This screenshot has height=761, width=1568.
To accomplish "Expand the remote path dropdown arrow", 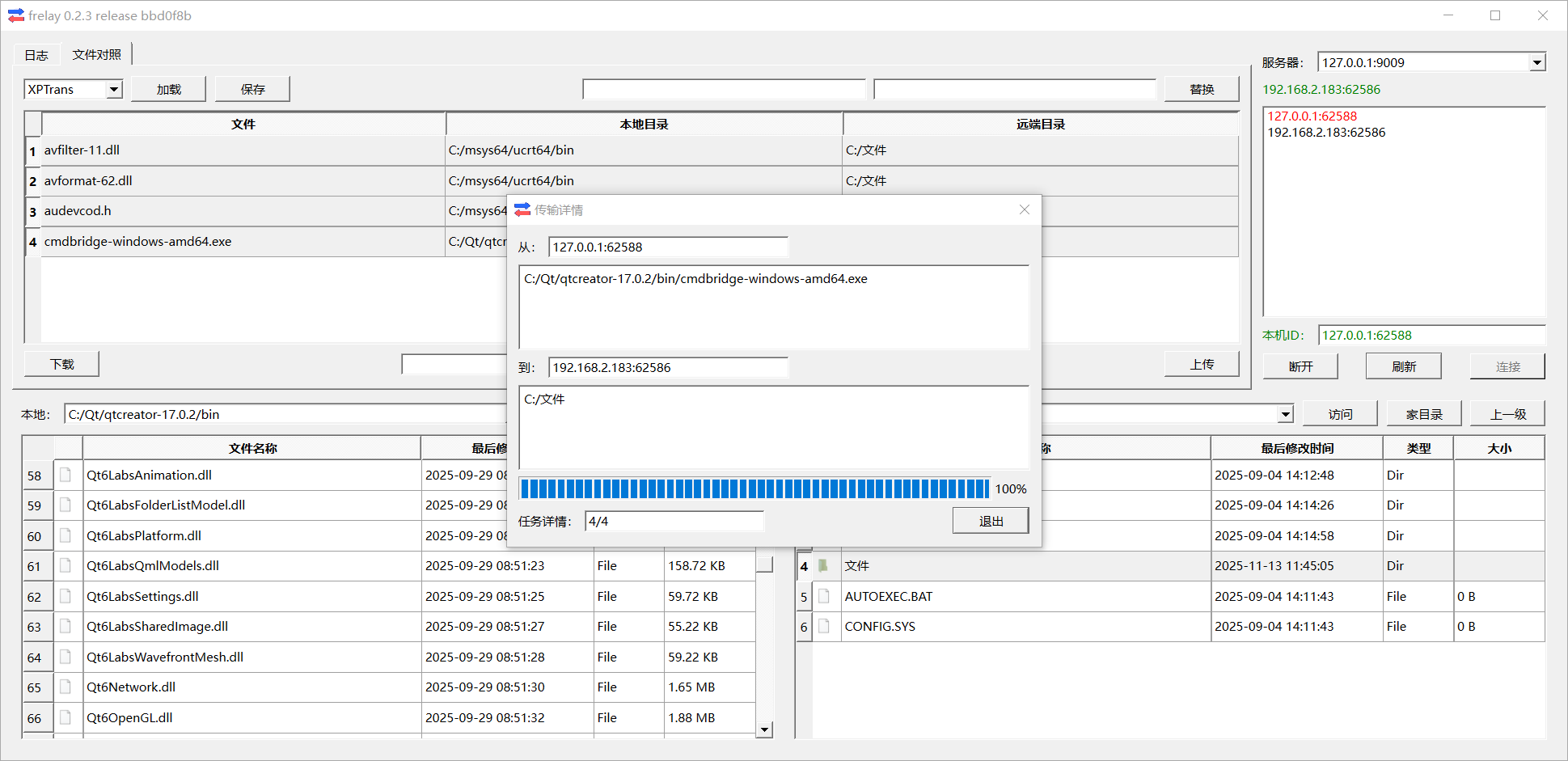I will tap(1285, 414).
